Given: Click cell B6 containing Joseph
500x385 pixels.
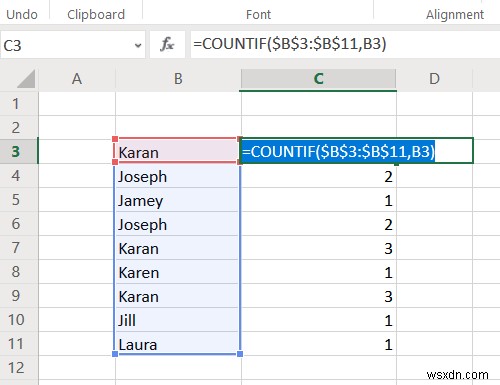Looking at the screenshot, I should tap(178, 224).
